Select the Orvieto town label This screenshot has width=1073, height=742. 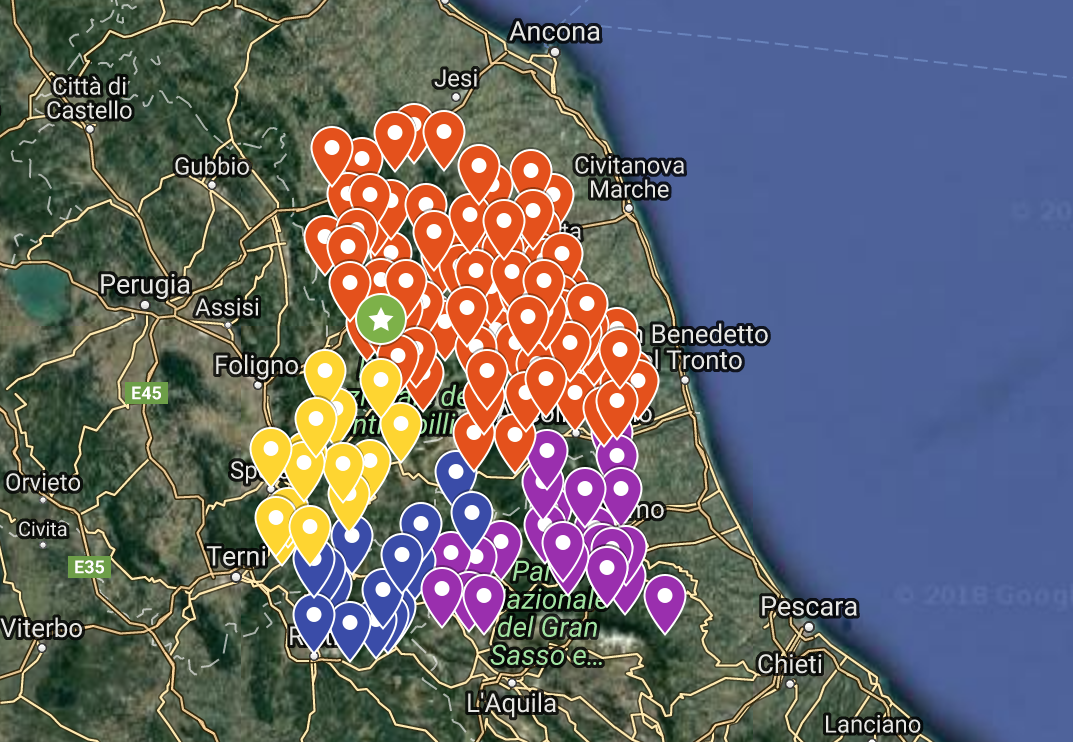42,483
